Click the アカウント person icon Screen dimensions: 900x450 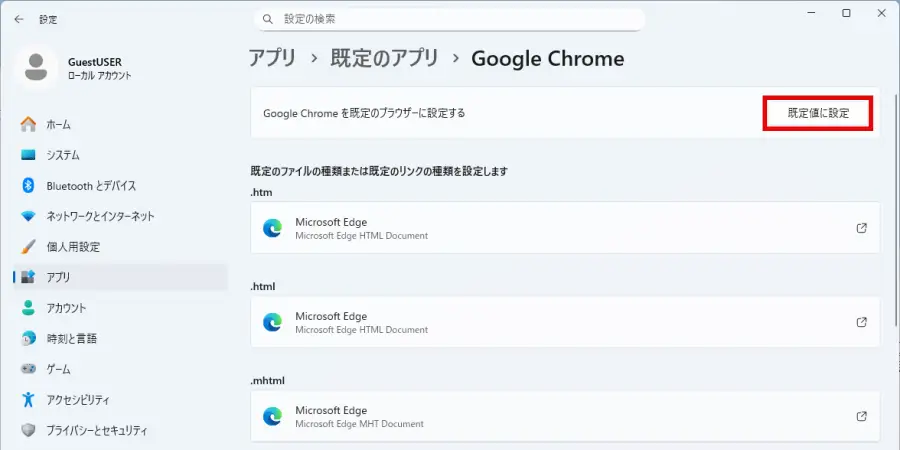click(28, 308)
